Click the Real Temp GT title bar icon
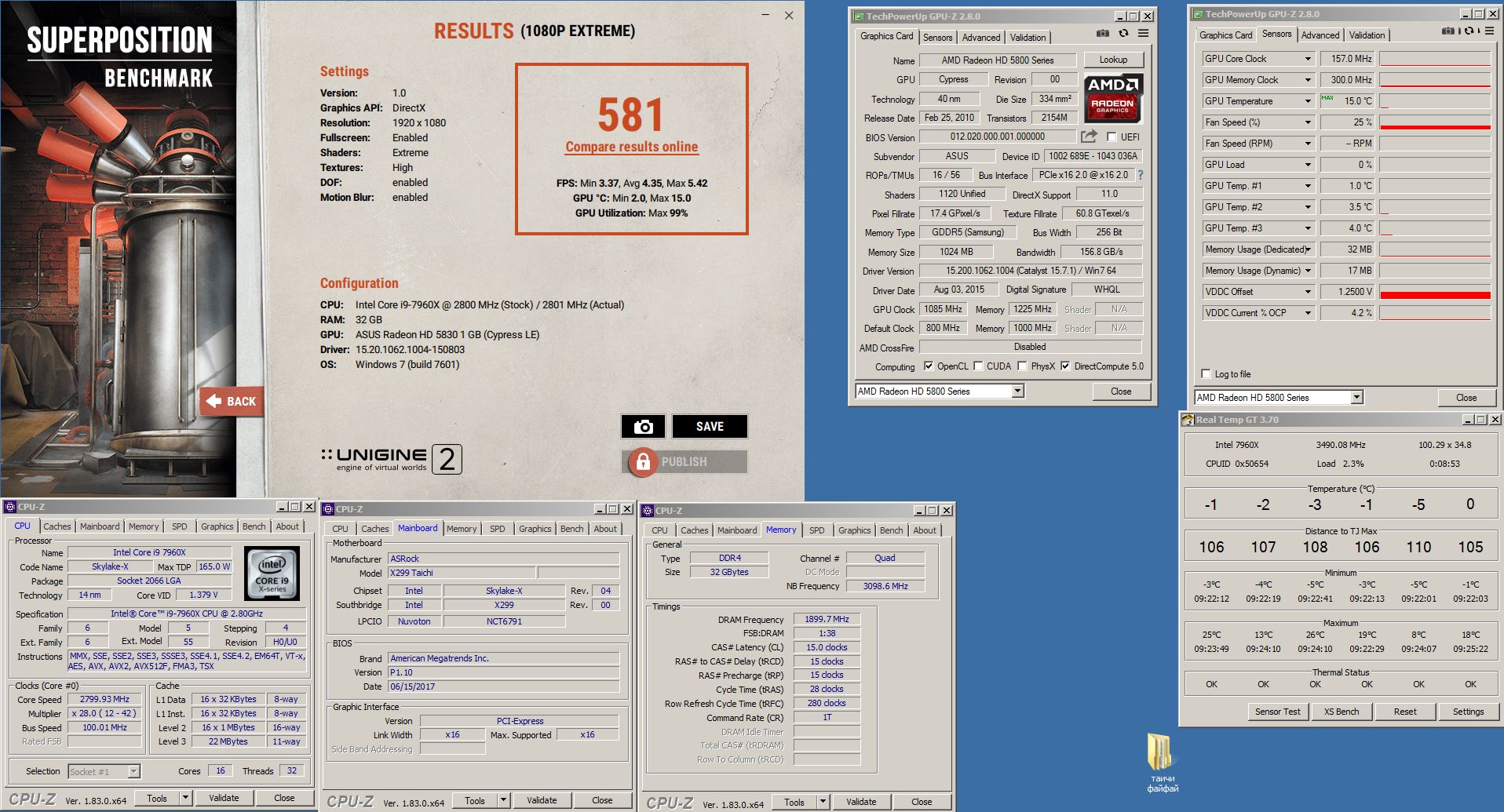 pos(1188,420)
